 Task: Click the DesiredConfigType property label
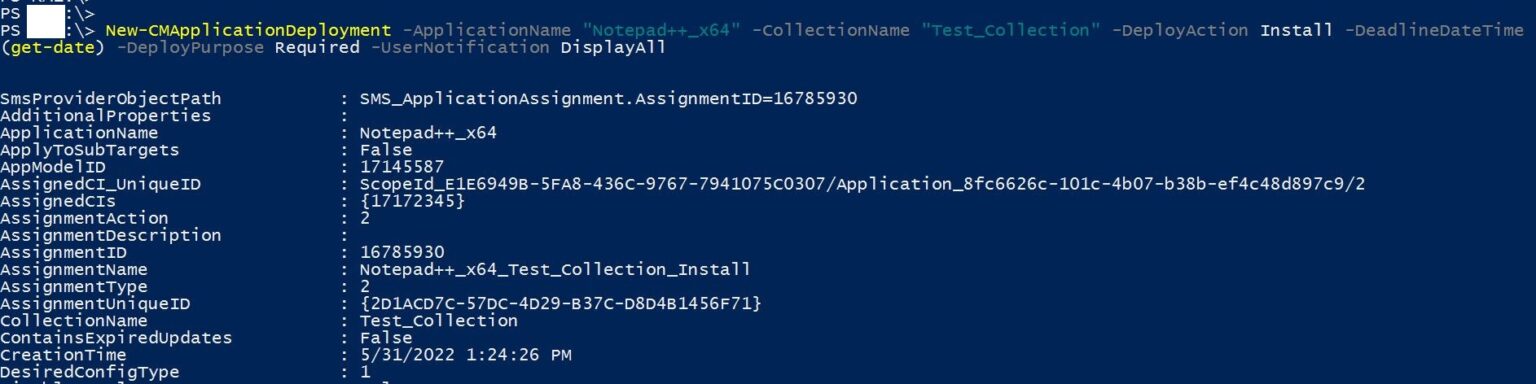[x=90, y=371]
